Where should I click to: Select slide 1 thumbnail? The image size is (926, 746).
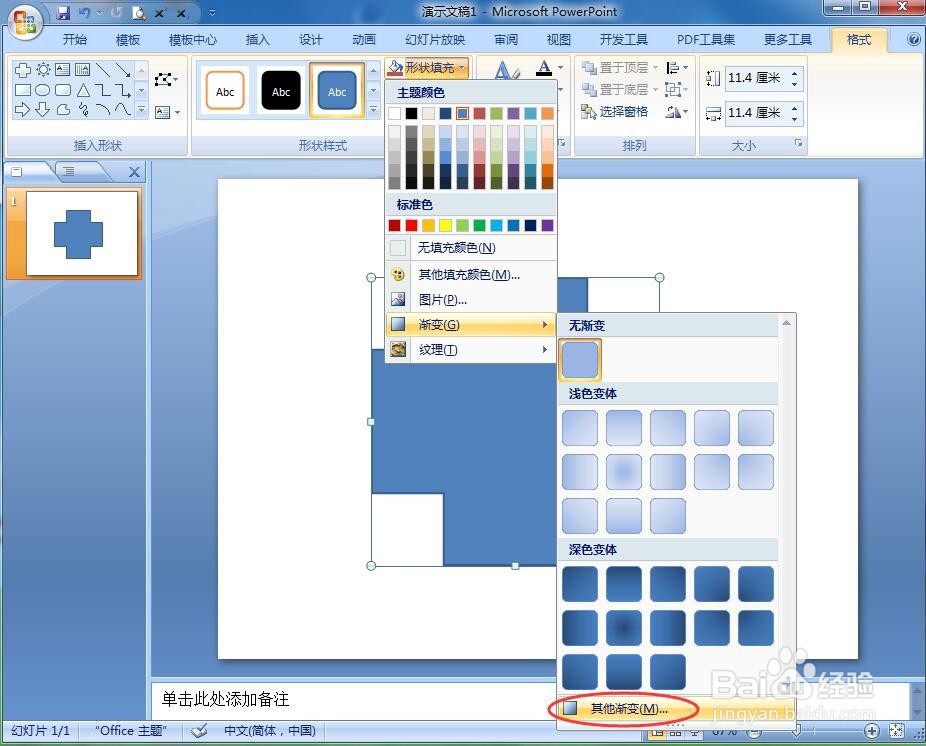(x=82, y=233)
